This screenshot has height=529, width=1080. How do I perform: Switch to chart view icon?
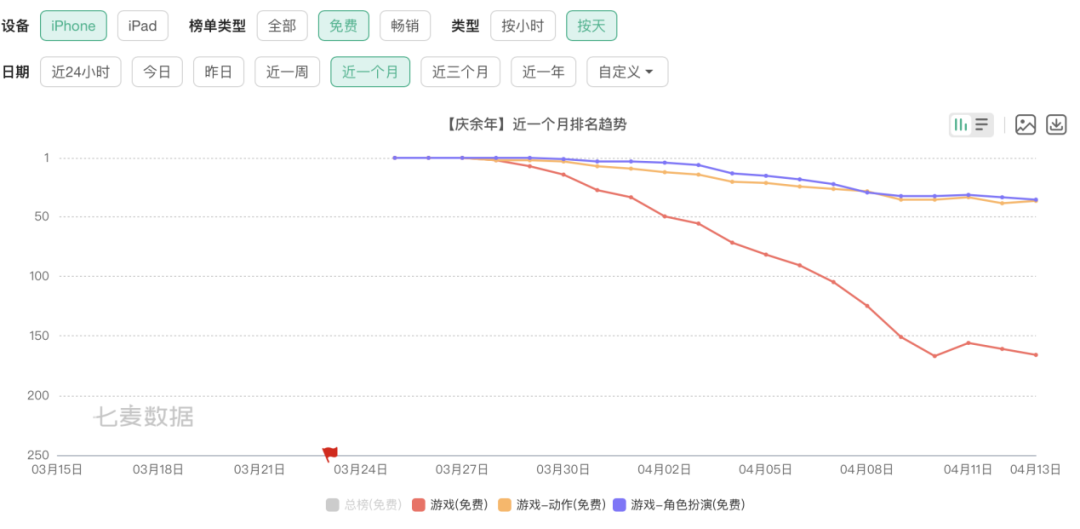coord(960,125)
